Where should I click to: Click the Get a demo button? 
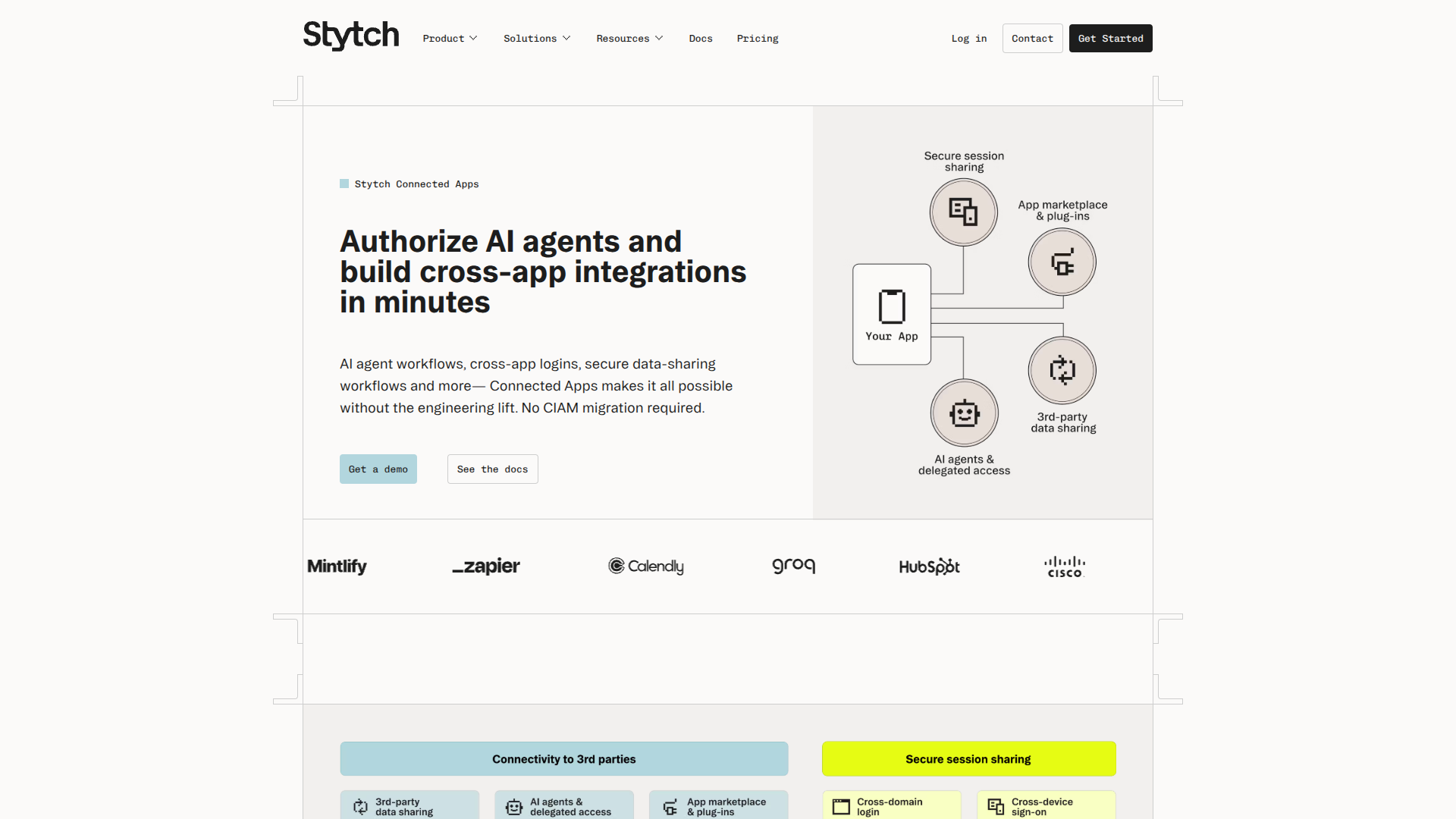point(378,469)
